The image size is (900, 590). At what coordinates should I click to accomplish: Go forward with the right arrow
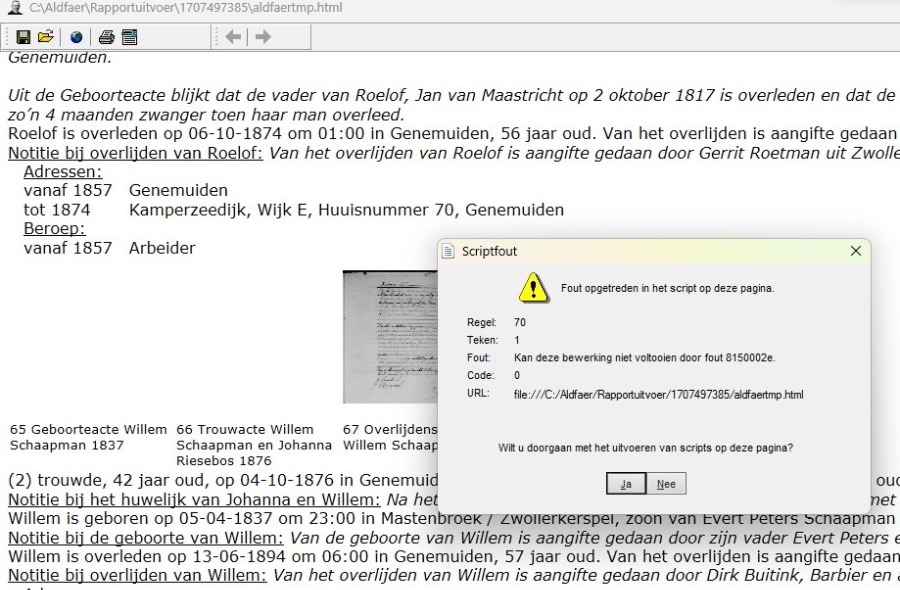262,37
